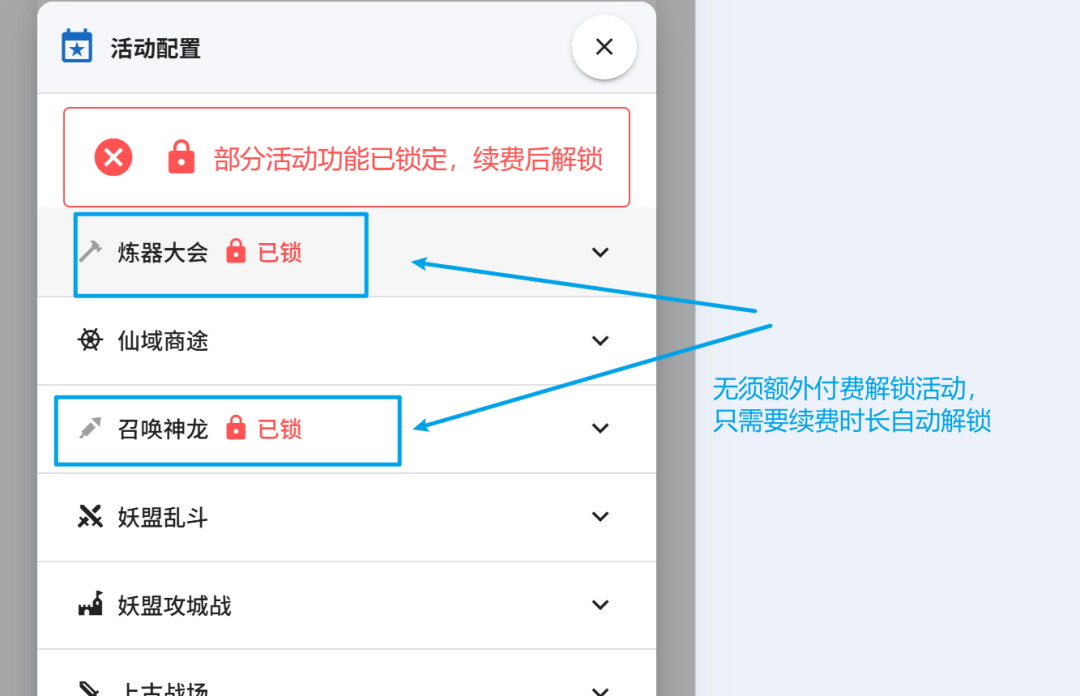Click the red lock icon beside 炼器大会

236,252
